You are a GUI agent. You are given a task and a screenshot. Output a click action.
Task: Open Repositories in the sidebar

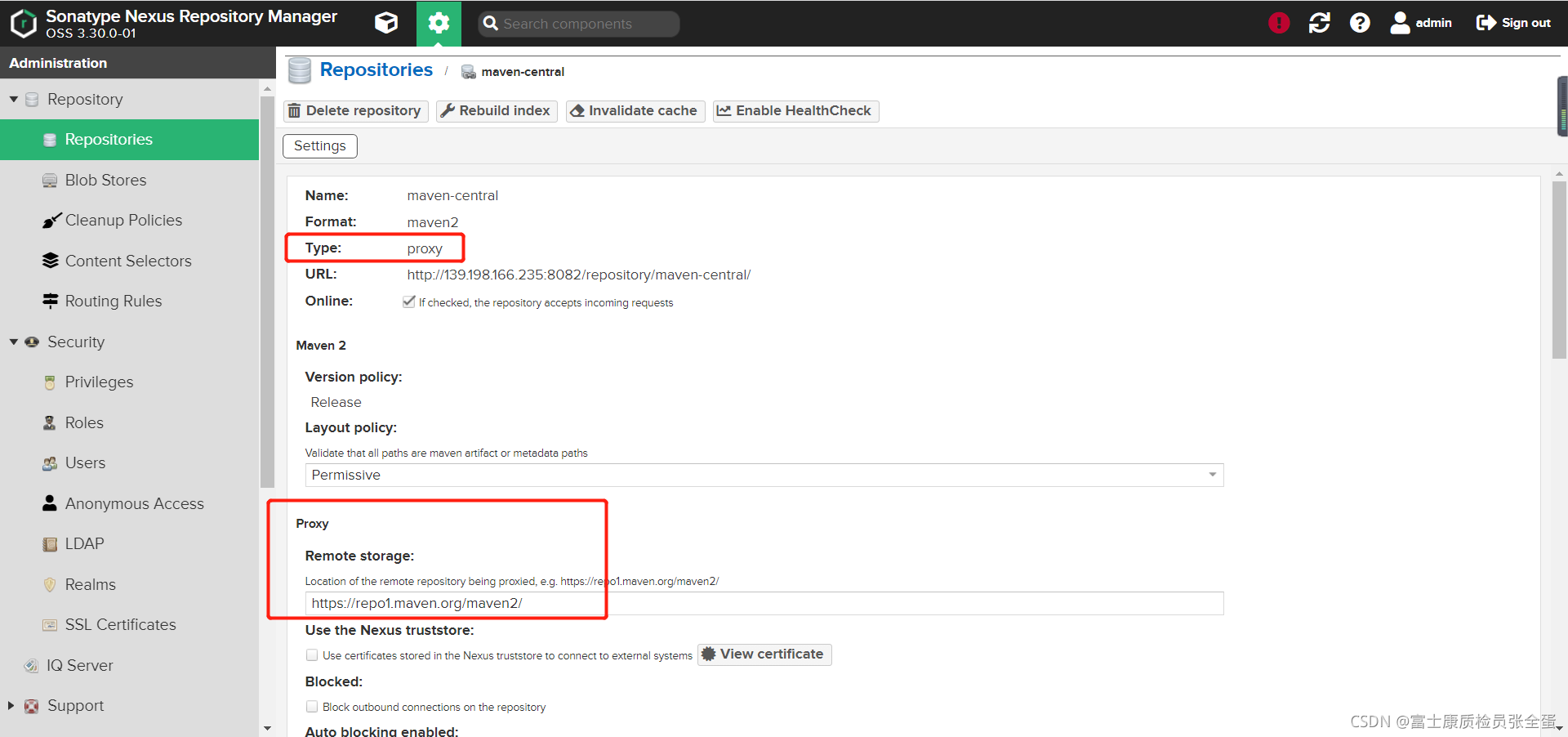129,140
